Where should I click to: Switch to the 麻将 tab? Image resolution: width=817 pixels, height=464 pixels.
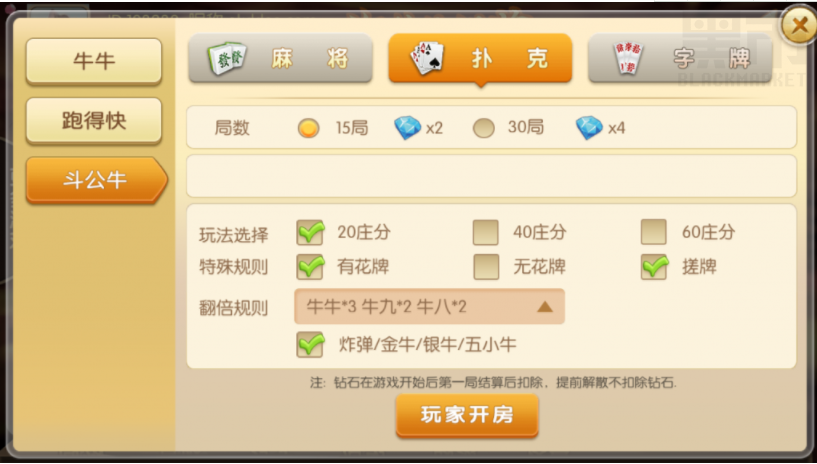(280, 58)
